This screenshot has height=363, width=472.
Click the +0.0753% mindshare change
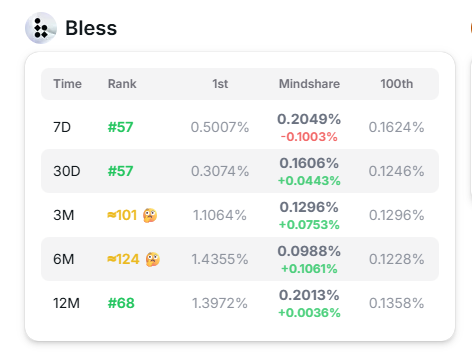[x=309, y=225]
